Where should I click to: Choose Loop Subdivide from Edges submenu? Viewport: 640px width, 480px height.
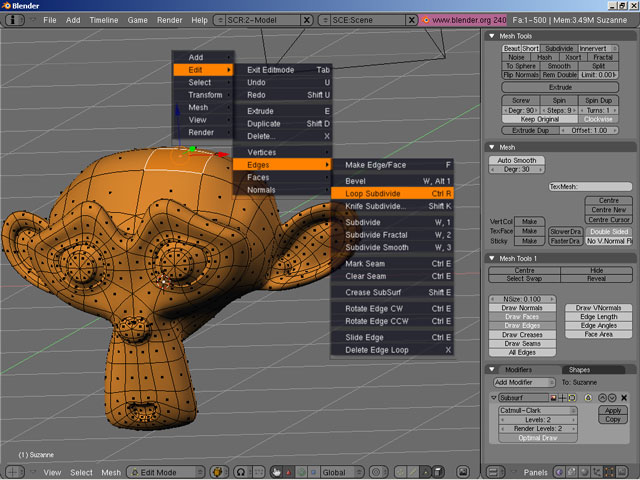[392, 193]
